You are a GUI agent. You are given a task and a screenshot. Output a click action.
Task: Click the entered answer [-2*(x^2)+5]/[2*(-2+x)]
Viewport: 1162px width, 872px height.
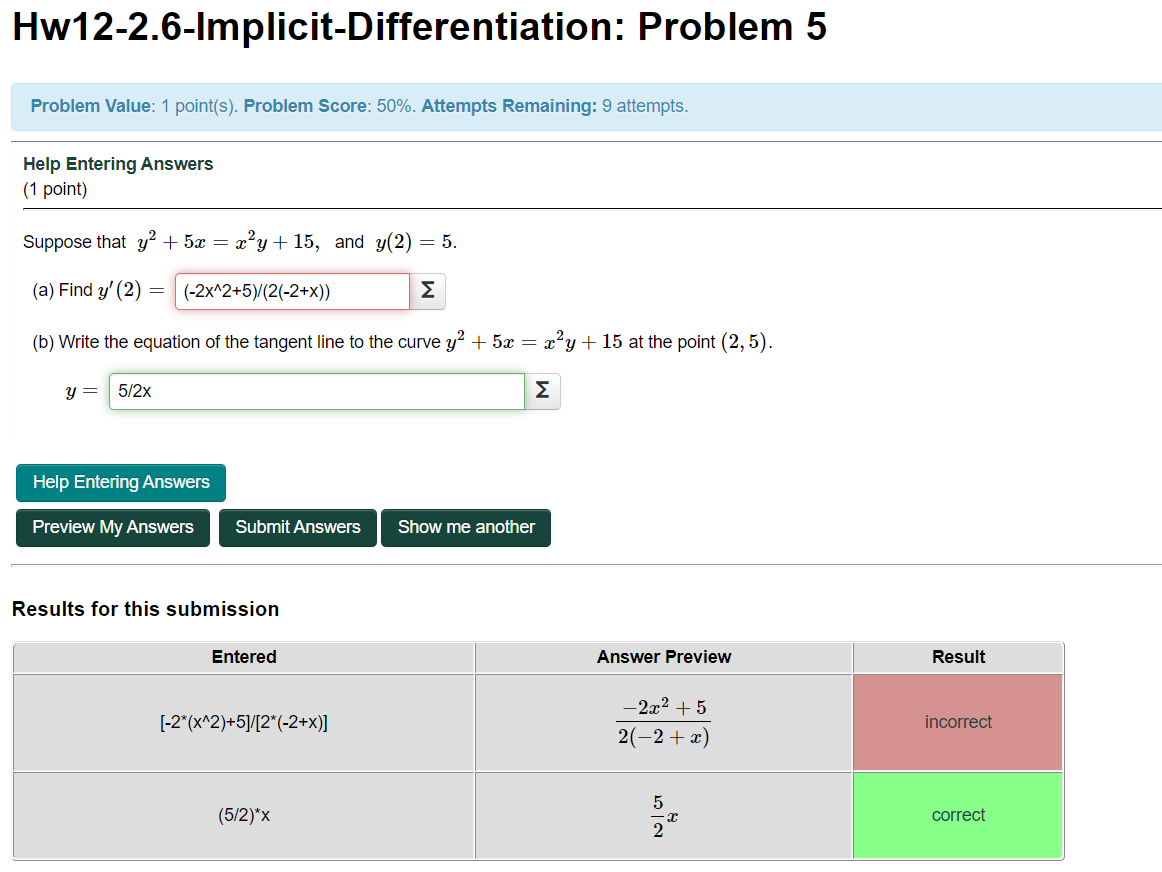[x=243, y=721]
